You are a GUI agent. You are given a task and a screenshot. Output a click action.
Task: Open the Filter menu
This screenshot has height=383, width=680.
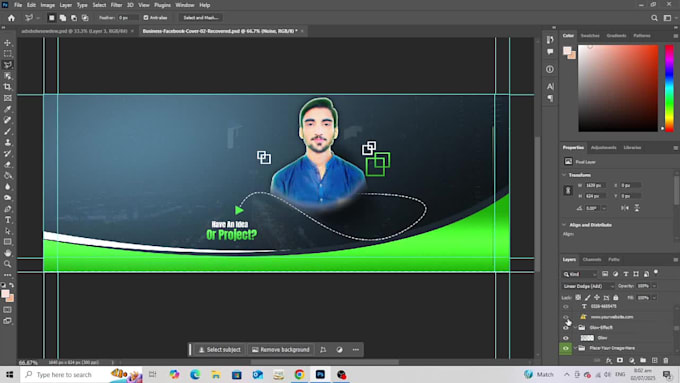(x=116, y=5)
